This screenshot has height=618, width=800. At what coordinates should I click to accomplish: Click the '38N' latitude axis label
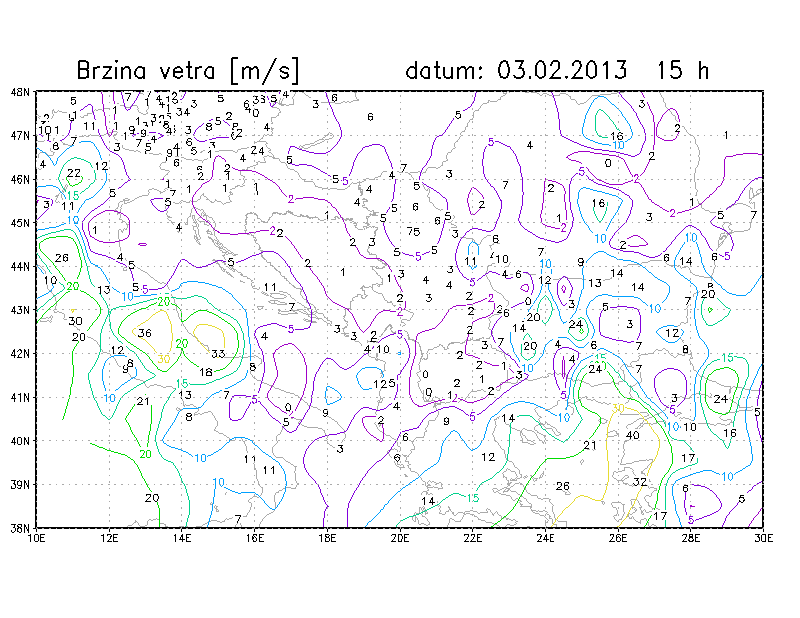coord(20,528)
